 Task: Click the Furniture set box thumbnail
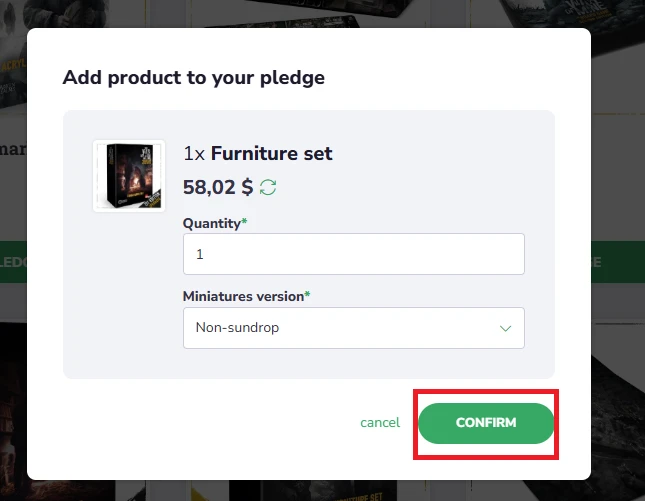point(129,175)
